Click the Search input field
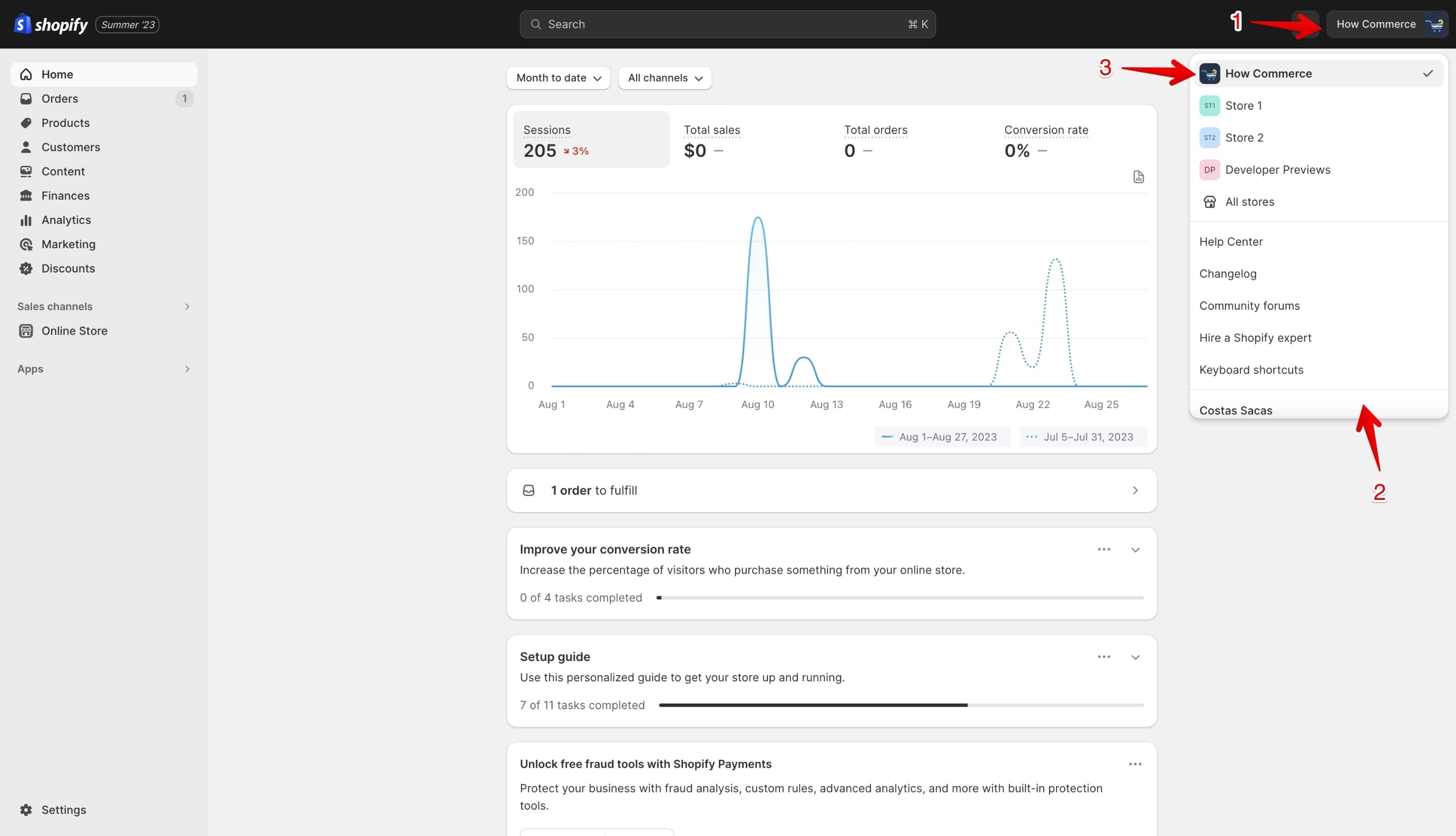Screen dimensions: 1456x836 [727, 24]
